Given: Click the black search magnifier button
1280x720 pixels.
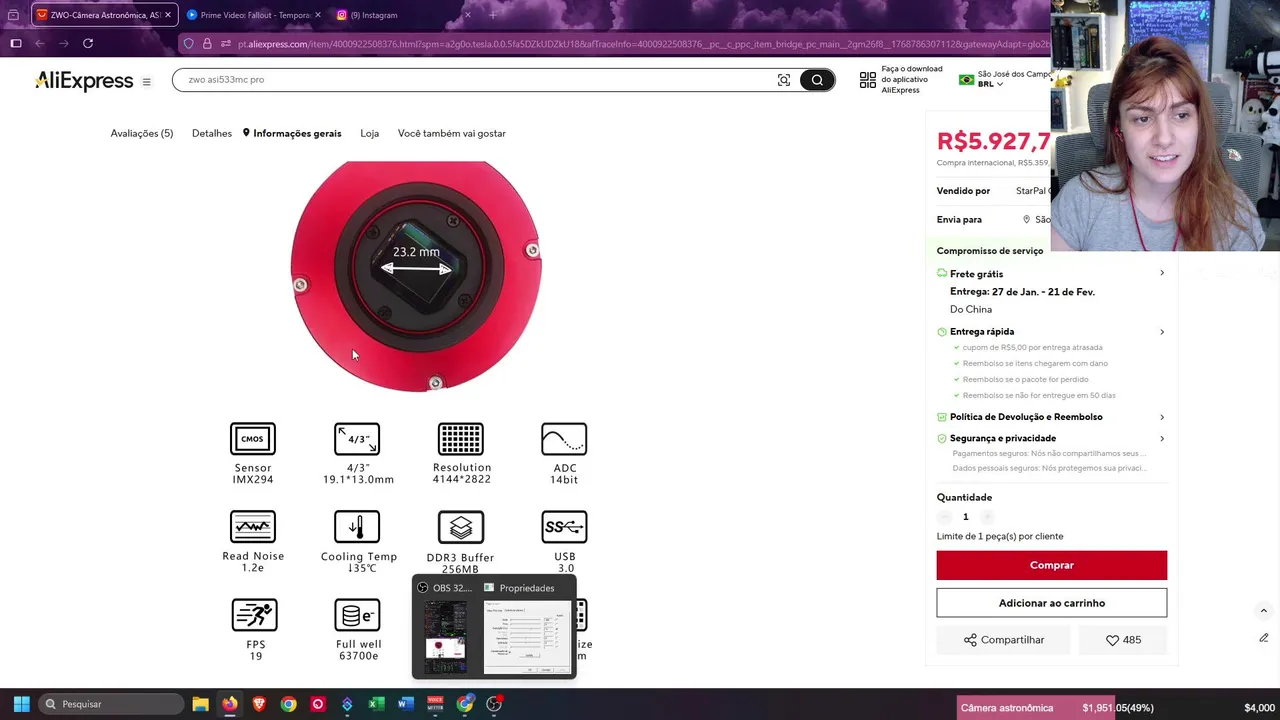Looking at the screenshot, I should 817,80.
